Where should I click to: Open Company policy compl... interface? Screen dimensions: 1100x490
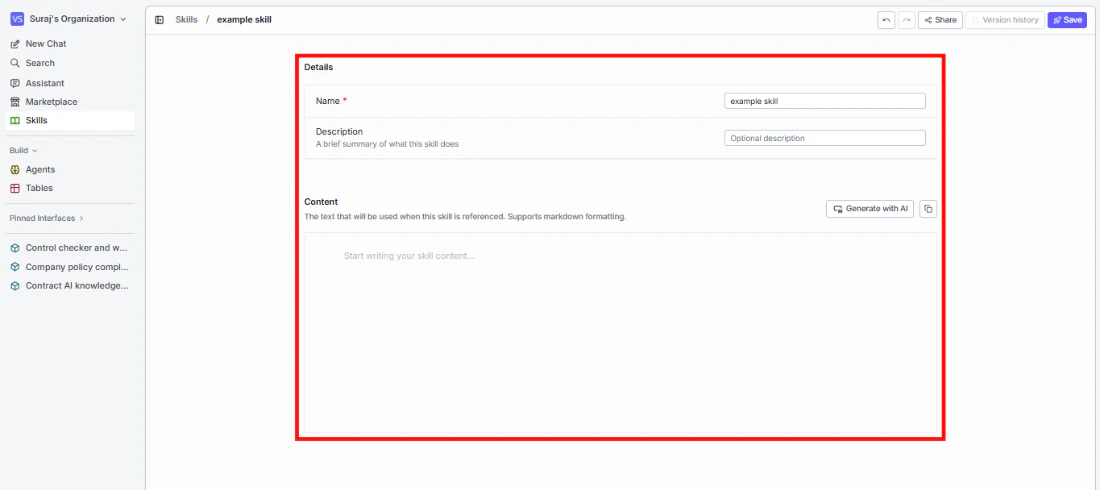click(77, 267)
